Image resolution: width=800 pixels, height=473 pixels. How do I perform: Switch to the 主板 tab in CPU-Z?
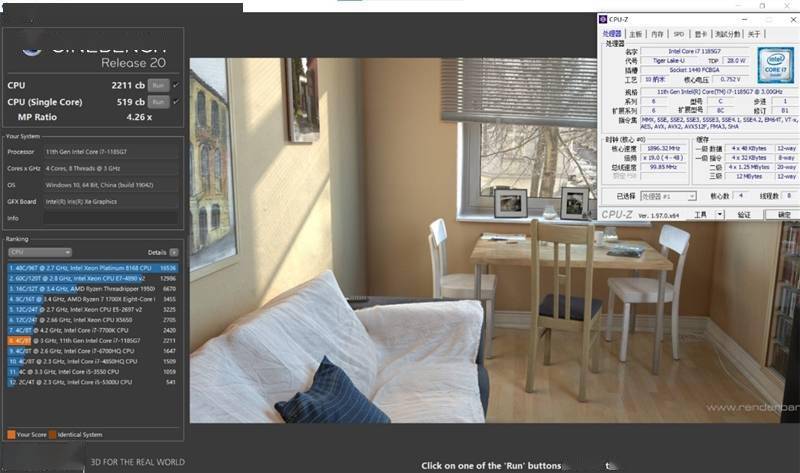pyautogui.click(x=635, y=34)
